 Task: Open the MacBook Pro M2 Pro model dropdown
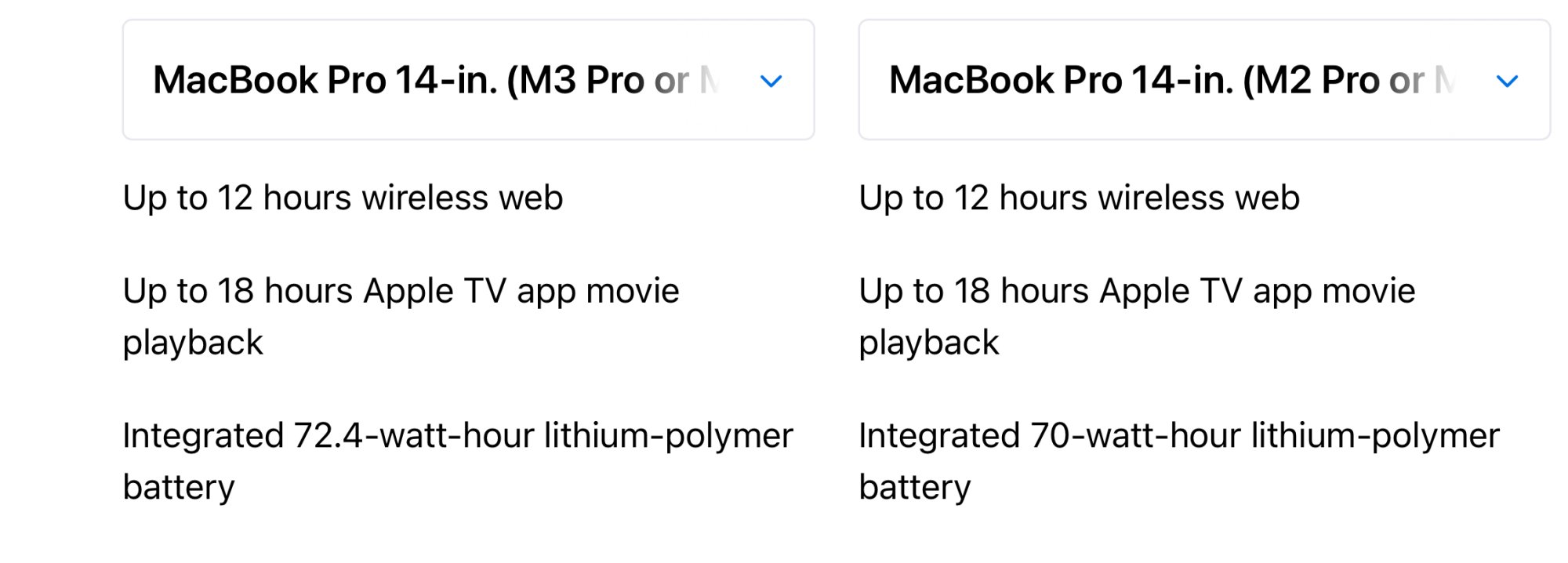pos(1204,80)
